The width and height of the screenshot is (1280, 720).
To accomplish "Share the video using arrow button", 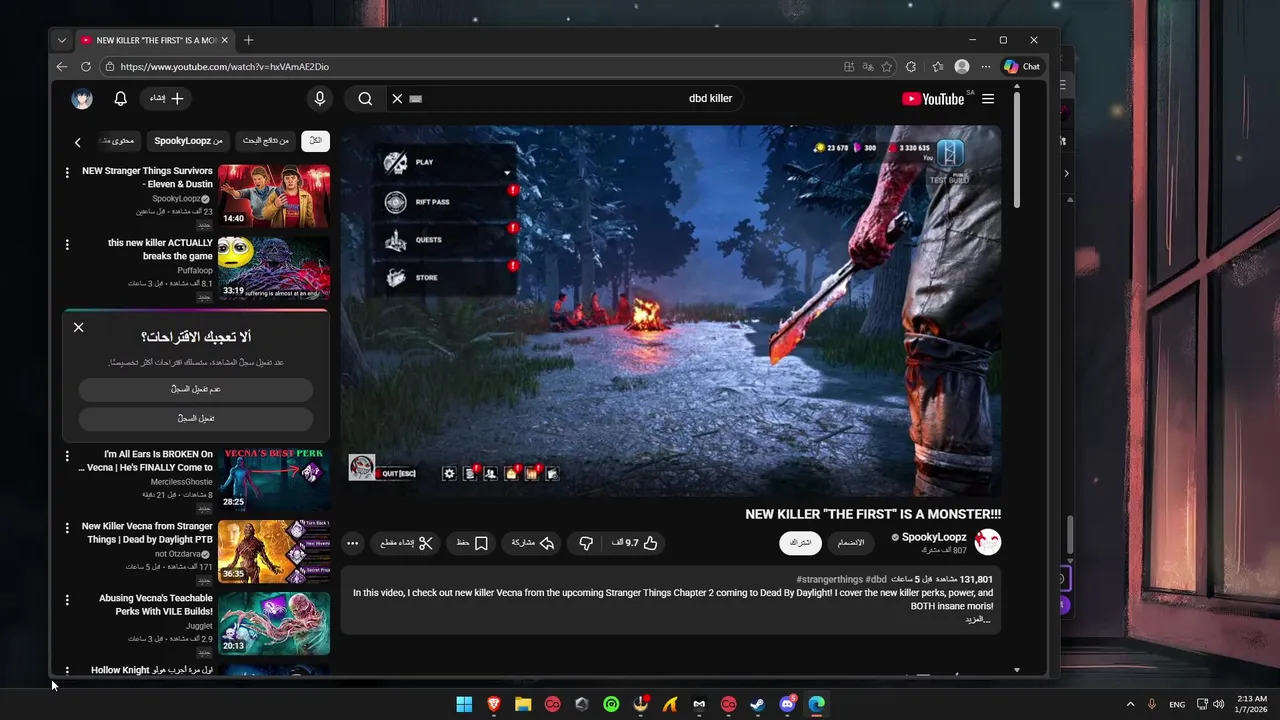I will (533, 543).
